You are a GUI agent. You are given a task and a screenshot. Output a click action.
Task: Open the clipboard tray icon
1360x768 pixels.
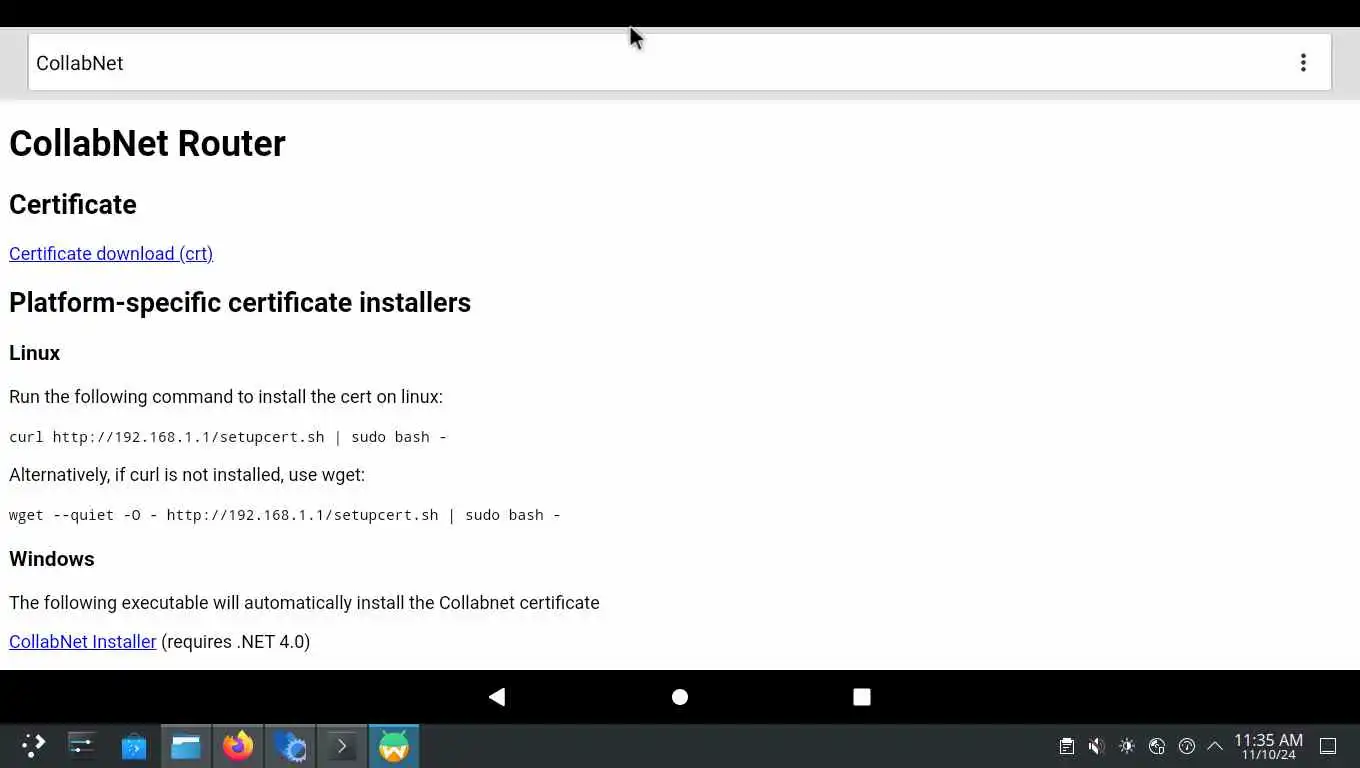click(x=1067, y=746)
